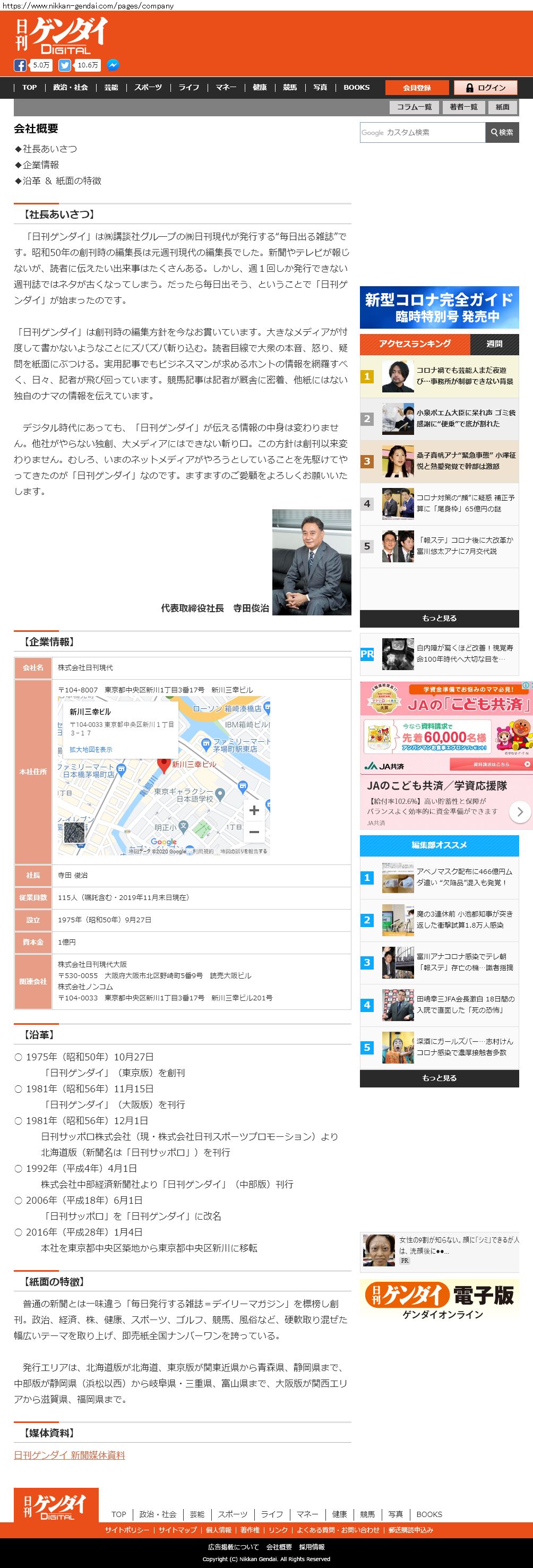Zoom in on the map with plus button
Image resolution: width=533 pixels, height=1568 pixels.
[x=254, y=810]
